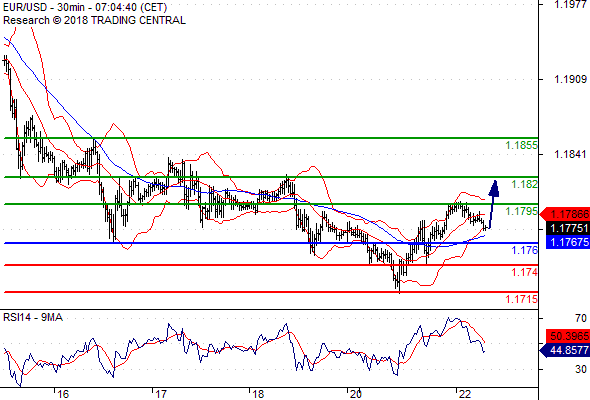Click the RSI14 - 9MA indicator title
Screen dimensions: 590x400
coord(33,318)
